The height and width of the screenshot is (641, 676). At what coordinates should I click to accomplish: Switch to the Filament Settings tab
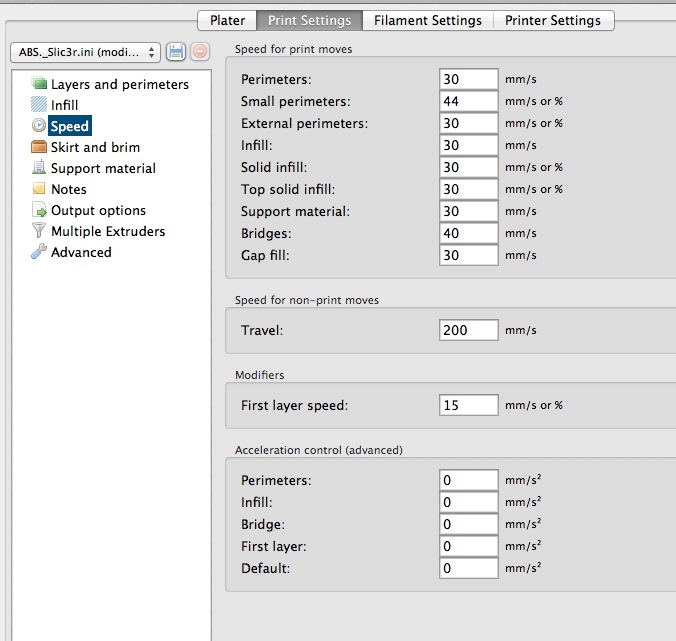pos(427,20)
